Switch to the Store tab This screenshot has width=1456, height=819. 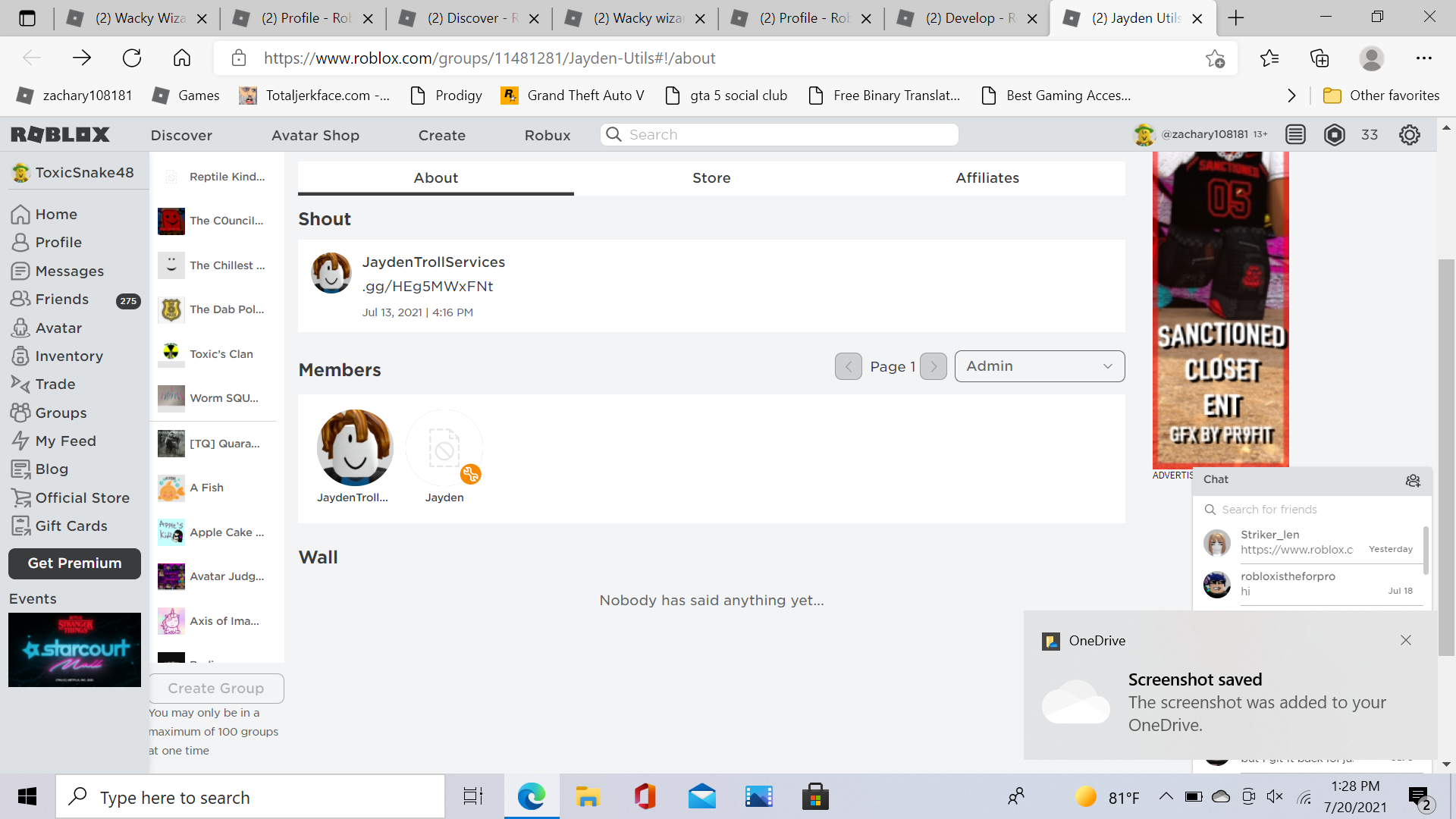click(x=711, y=177)
